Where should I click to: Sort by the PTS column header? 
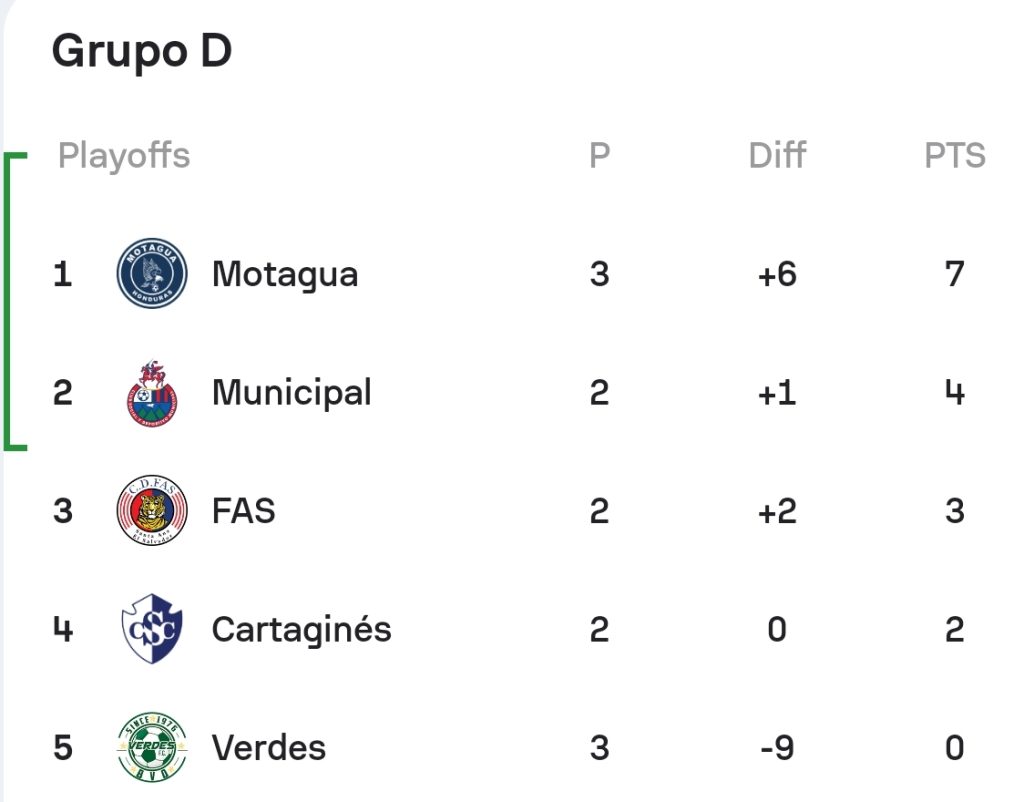(x=955, y=155)
